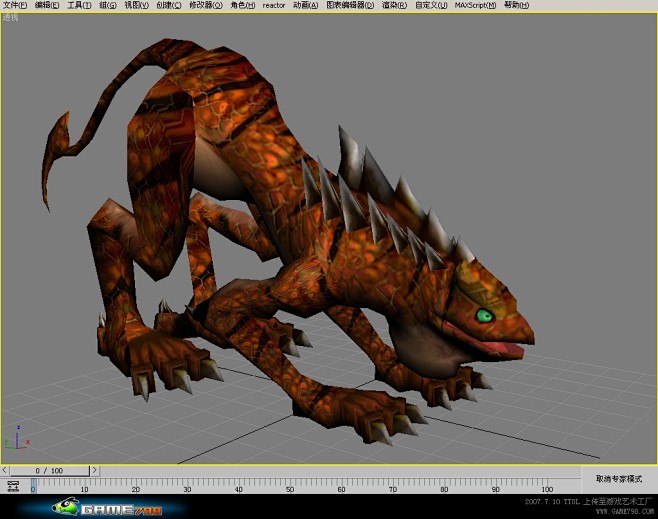
Task: Open the reactor menu
Action: coord(274,5)
